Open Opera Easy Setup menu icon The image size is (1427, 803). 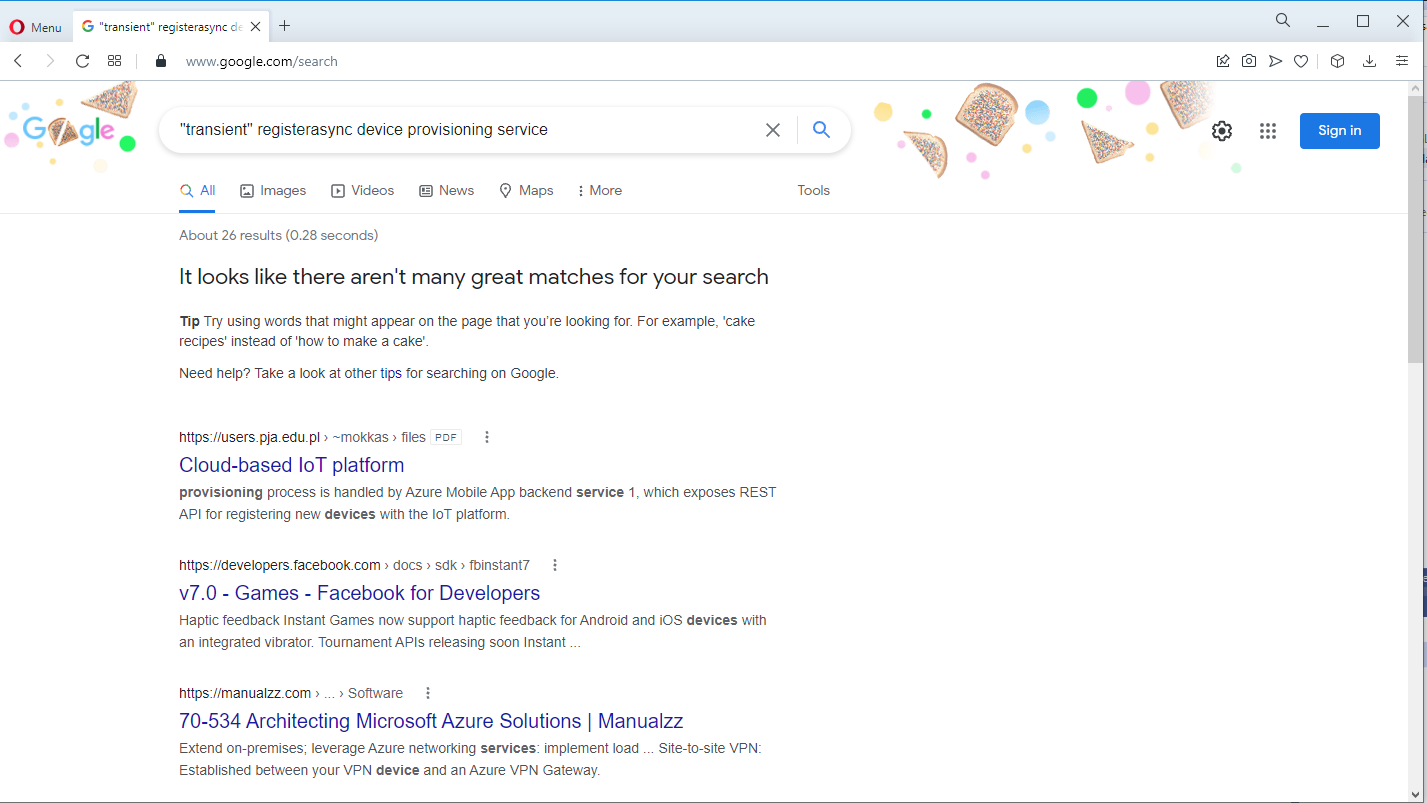pos(1402,61)
